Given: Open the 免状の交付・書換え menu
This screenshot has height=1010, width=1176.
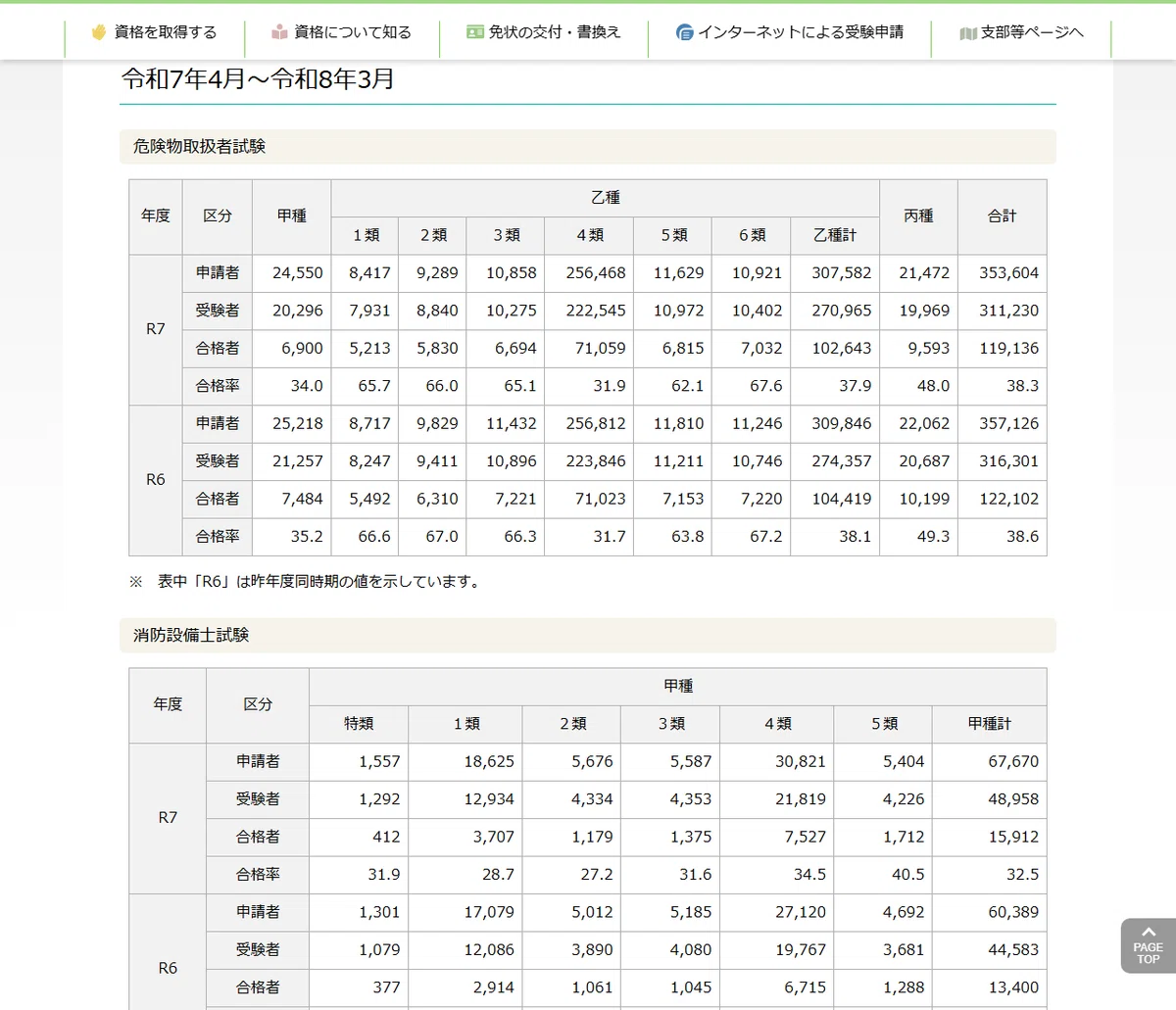Looking at the screenshot, I should [543, 32].
